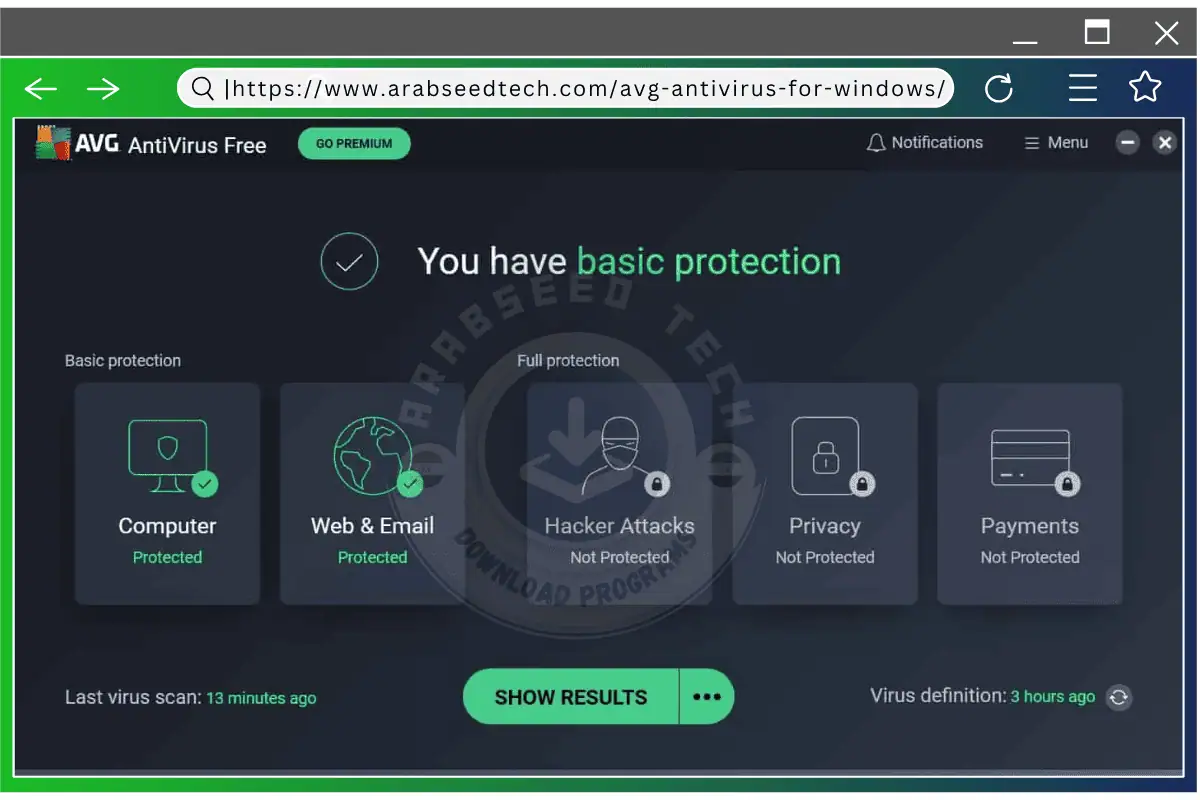Select the Hacker Attacks masked figure icon
The height and width of the screenshot is (800, 1200).
[619, 456]
